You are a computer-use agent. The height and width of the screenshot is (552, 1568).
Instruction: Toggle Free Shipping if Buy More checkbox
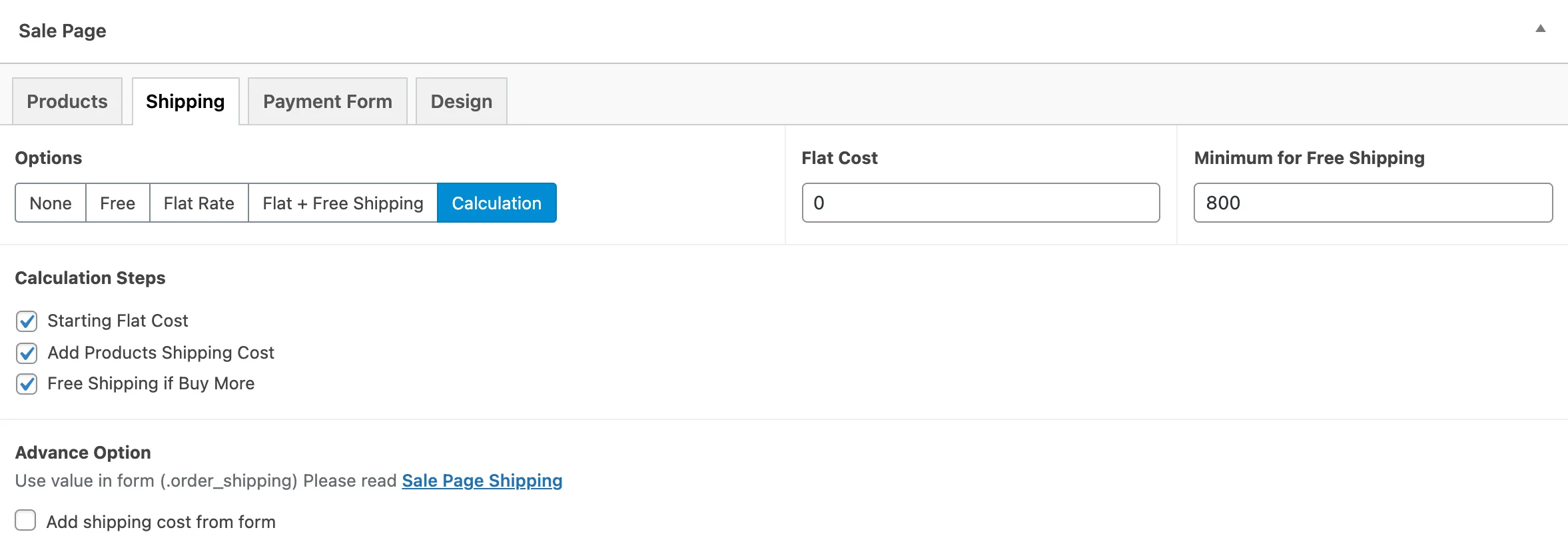(27, 384)
